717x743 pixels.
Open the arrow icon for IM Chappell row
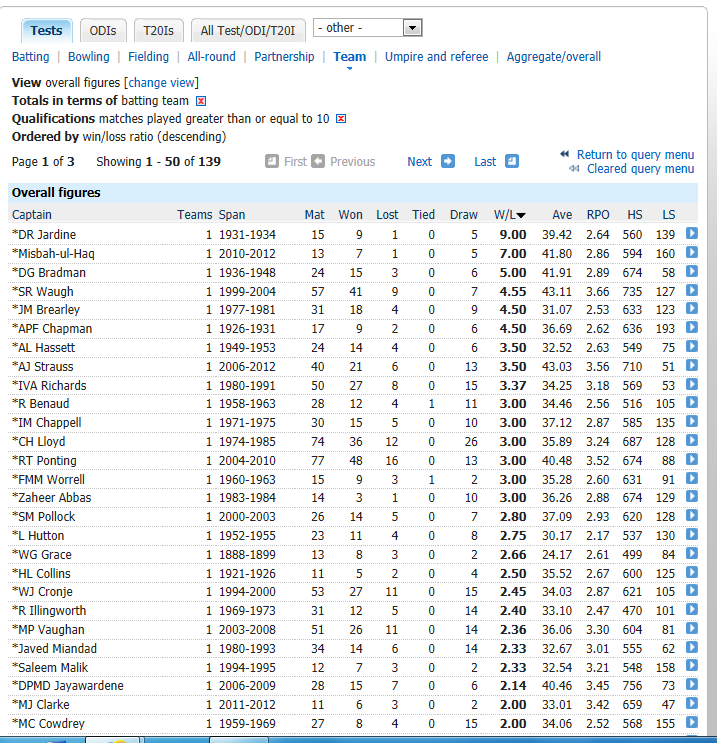click(692, 421)
